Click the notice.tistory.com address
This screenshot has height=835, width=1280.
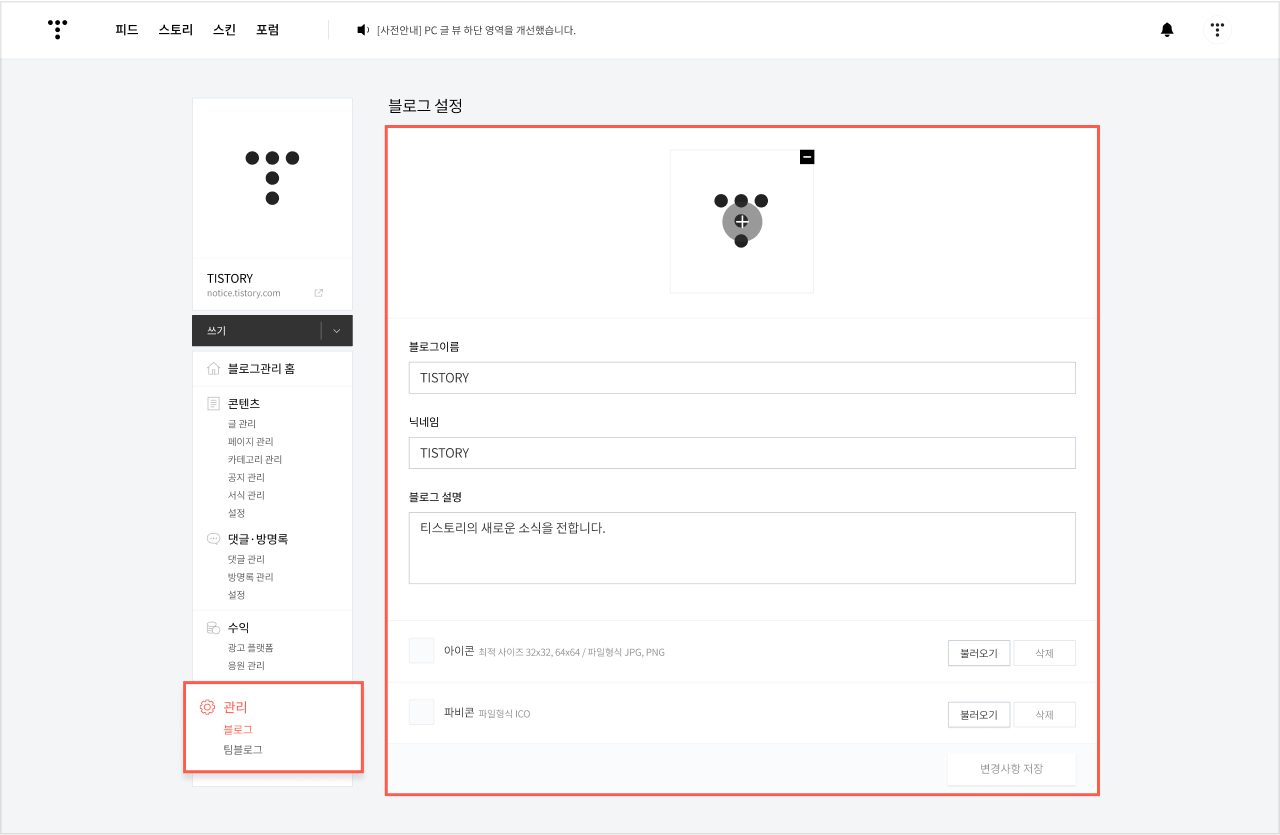pyautogui.click(x=244, y=293)
